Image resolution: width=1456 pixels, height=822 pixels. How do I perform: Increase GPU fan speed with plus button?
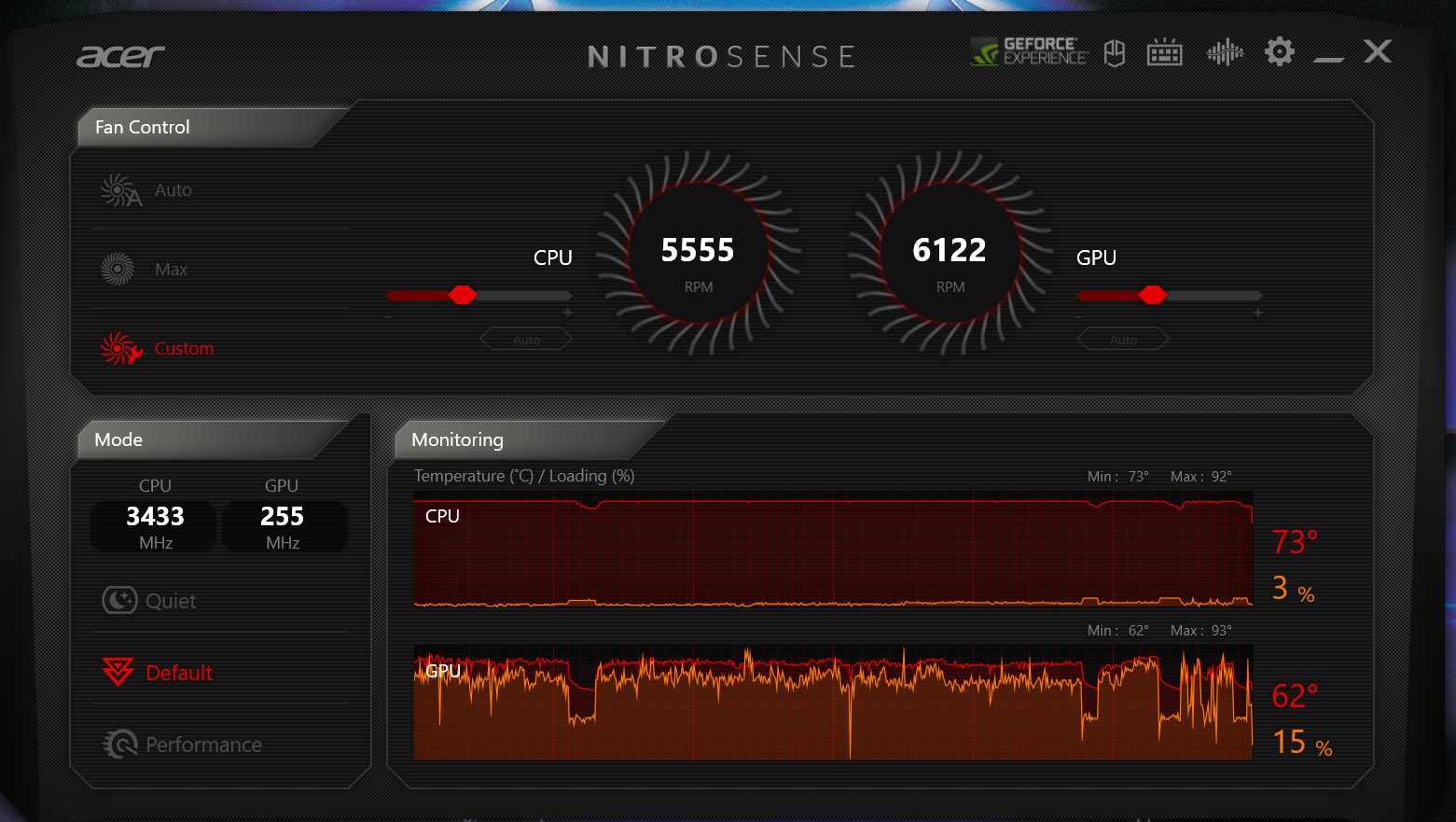point(1258,313)
